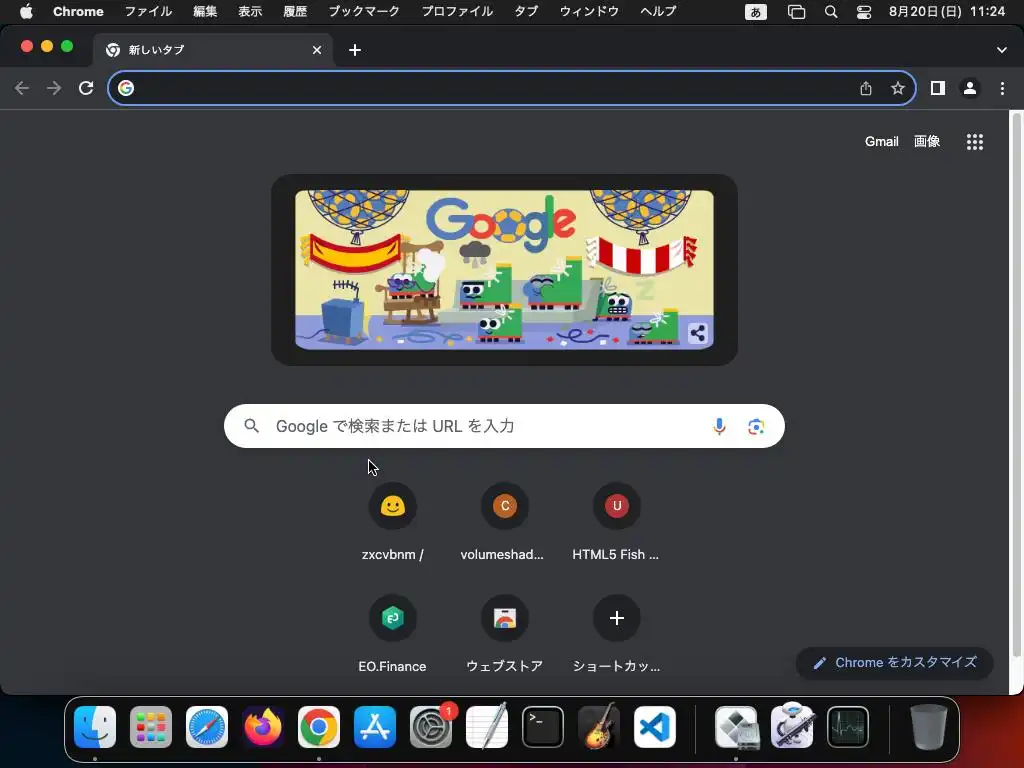Open the Chrome three-dot menu
Image resolution: width=1024 pixels, height=768 pixels.
(1002, 88)
